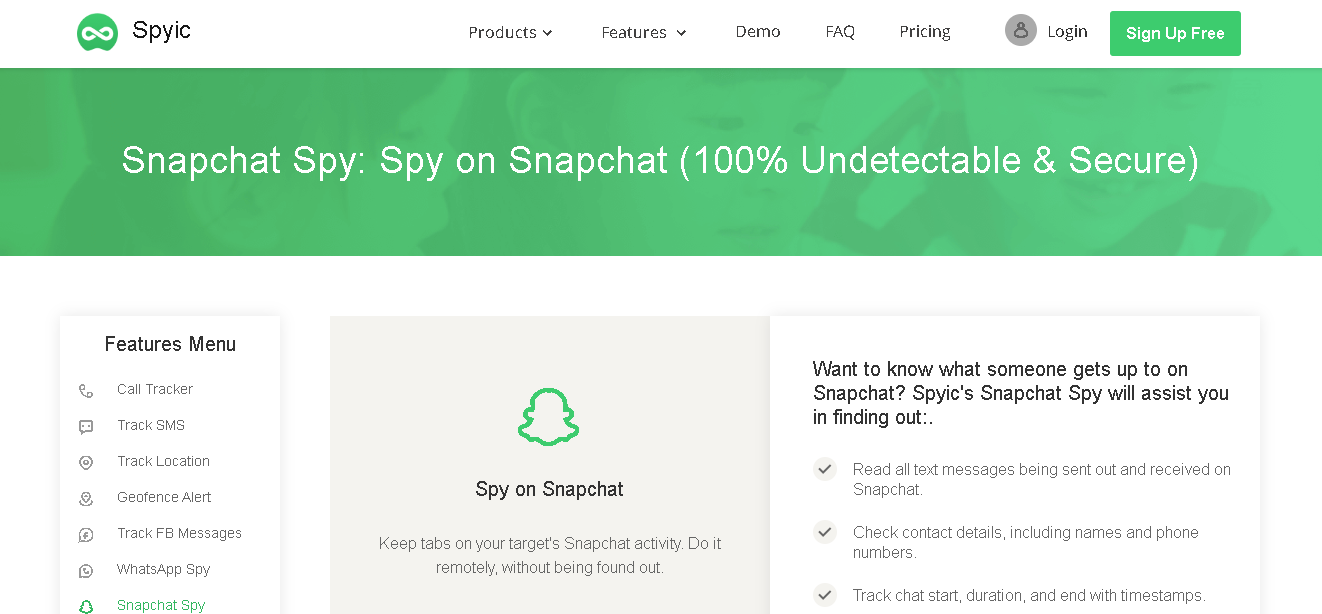The width and height of the screenshot is (1322, 614).
Task: Click the Login link
Action: [1067, 32]
